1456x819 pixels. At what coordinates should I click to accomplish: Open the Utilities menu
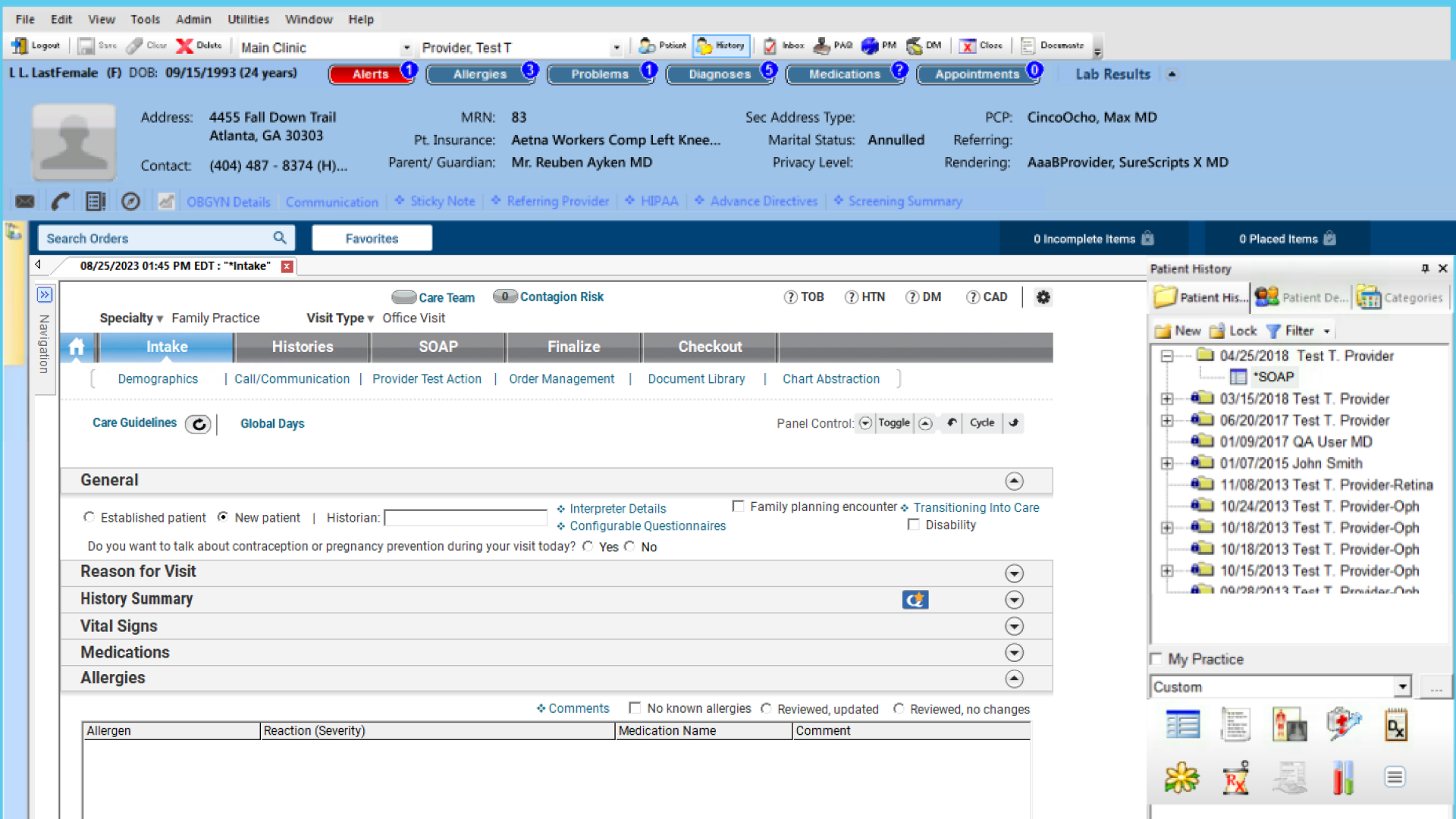tap(248, 20)
